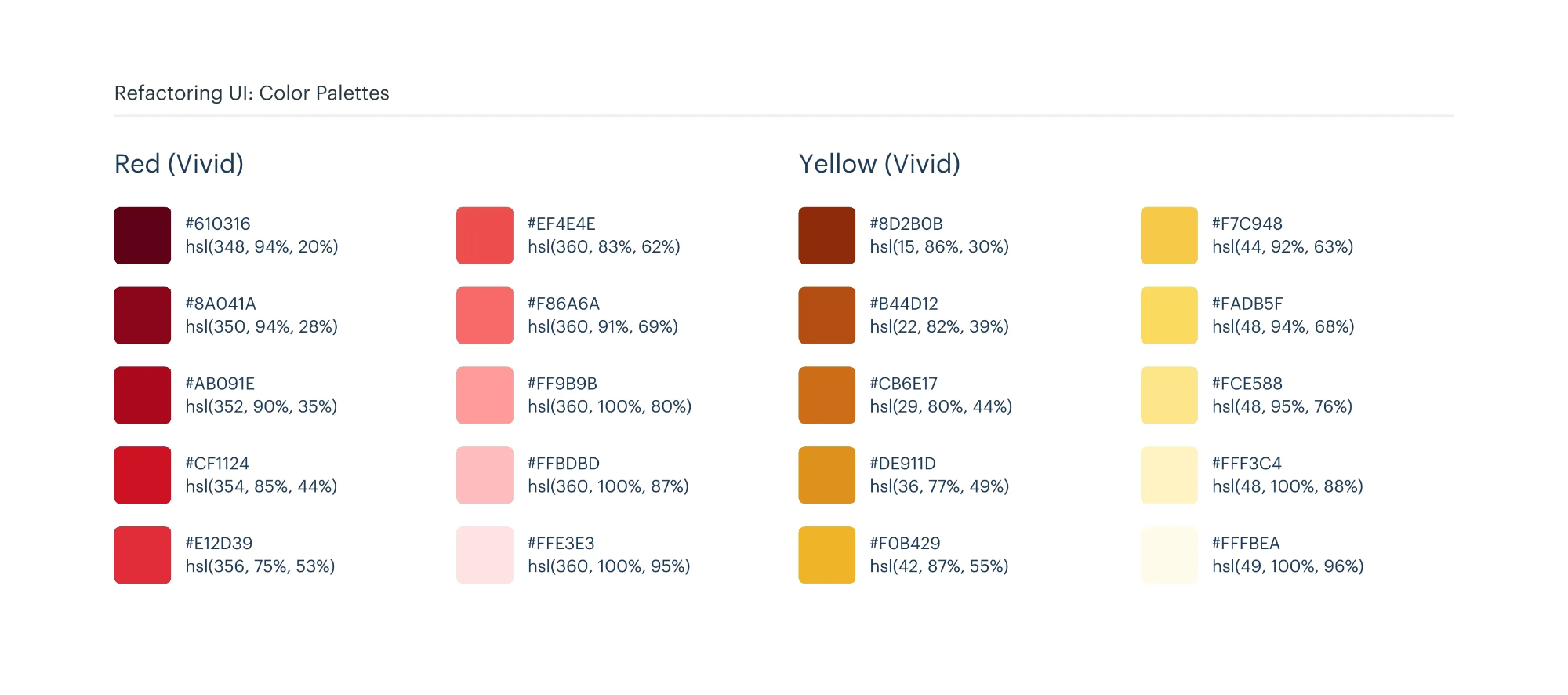Screen dimensions: 1568x695
Task: Pick the #FFBDBD pink swatch
Action: coord(485,475)
